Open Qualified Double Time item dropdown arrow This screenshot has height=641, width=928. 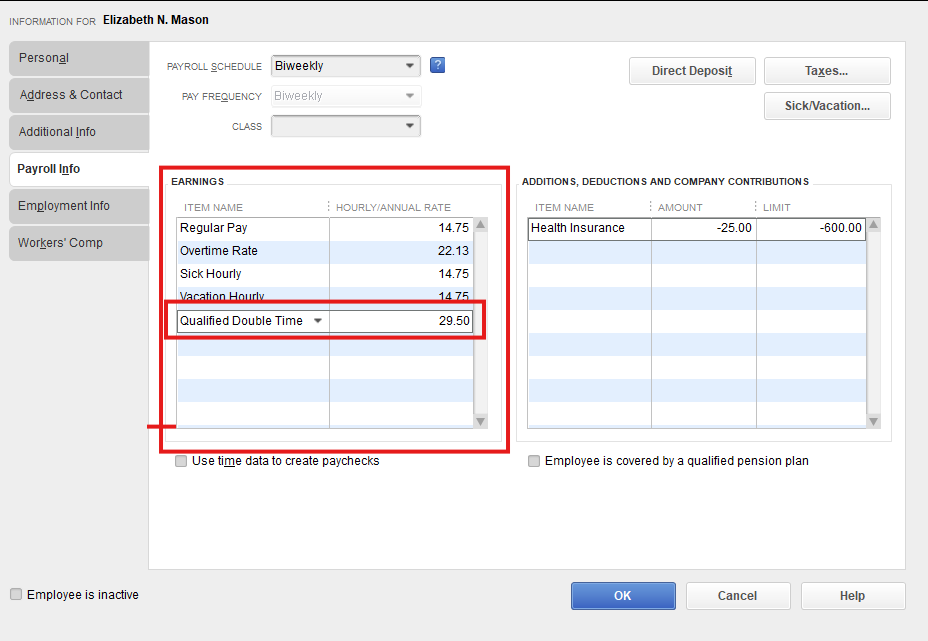coord(318,321)
